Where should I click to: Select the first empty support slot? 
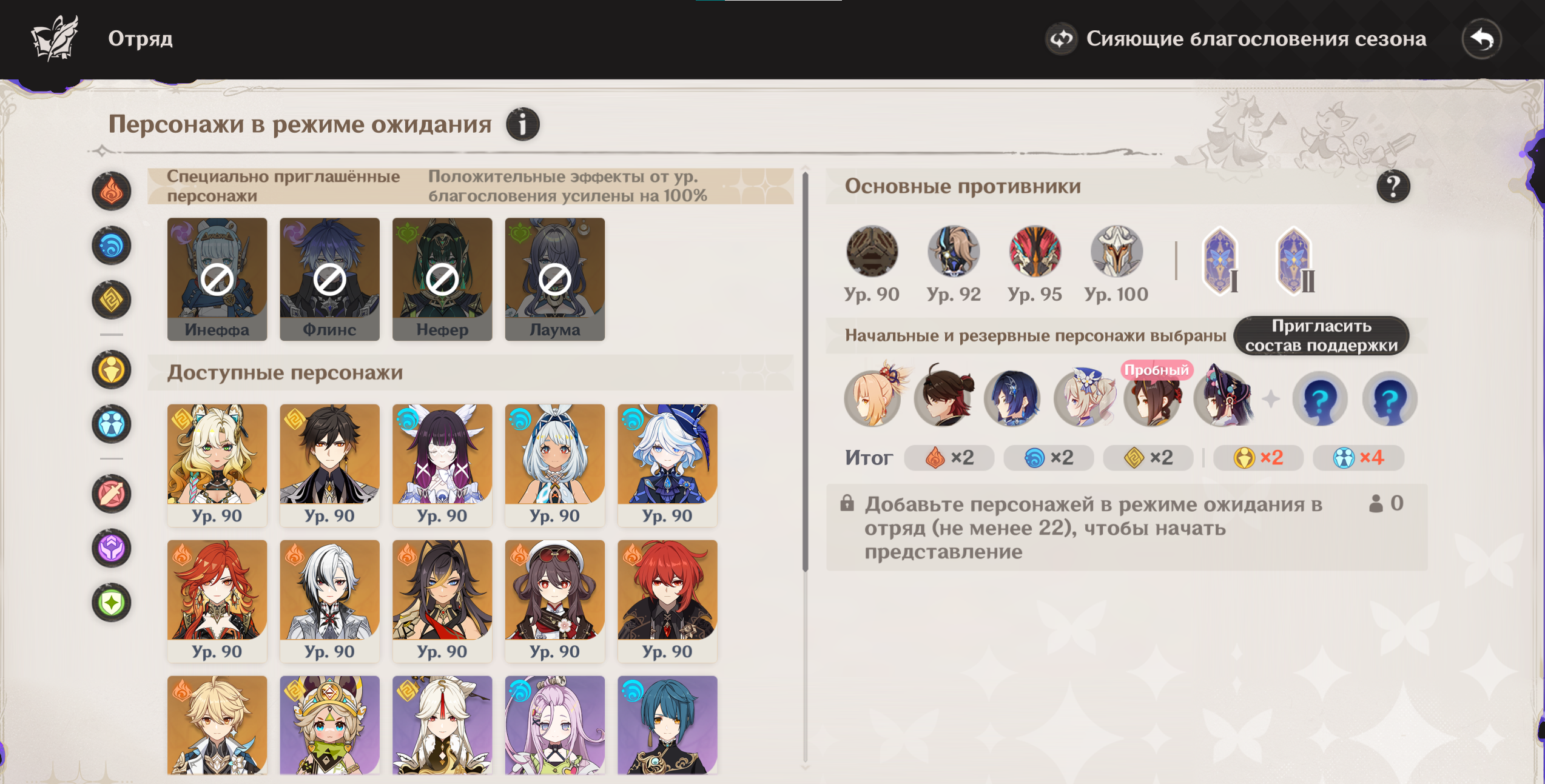pyautogui.click(x=1320, y=399)
